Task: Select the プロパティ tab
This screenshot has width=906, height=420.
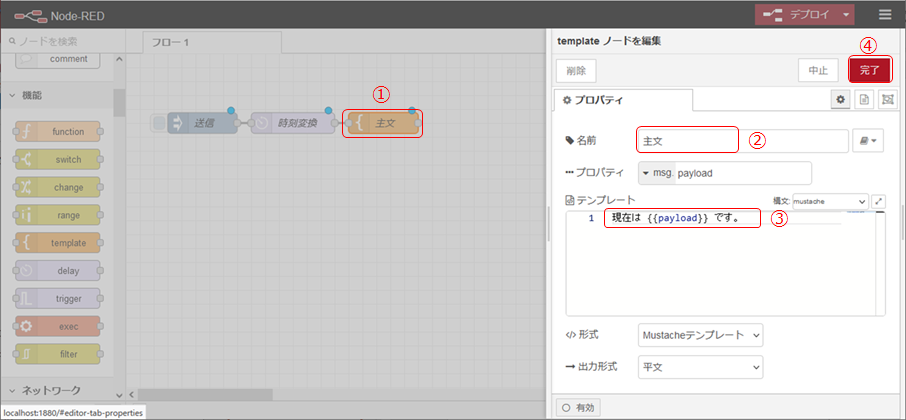Action: [x=624, y=100]
